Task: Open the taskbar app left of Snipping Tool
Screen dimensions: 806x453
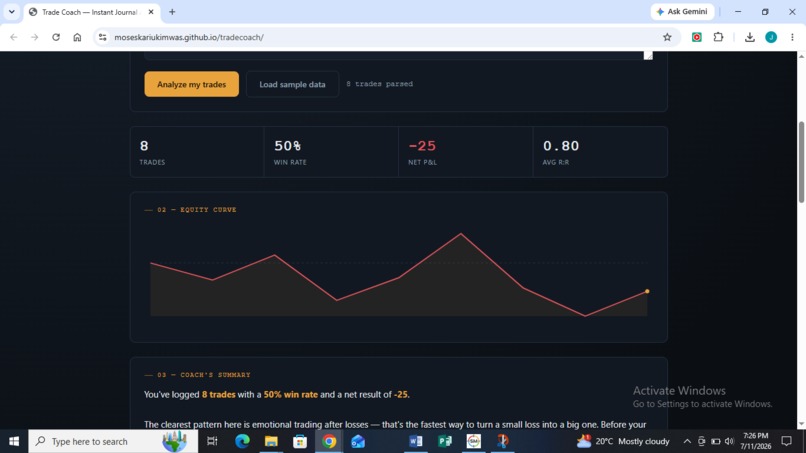Action: pyautogui.click(x=473, y=441)
